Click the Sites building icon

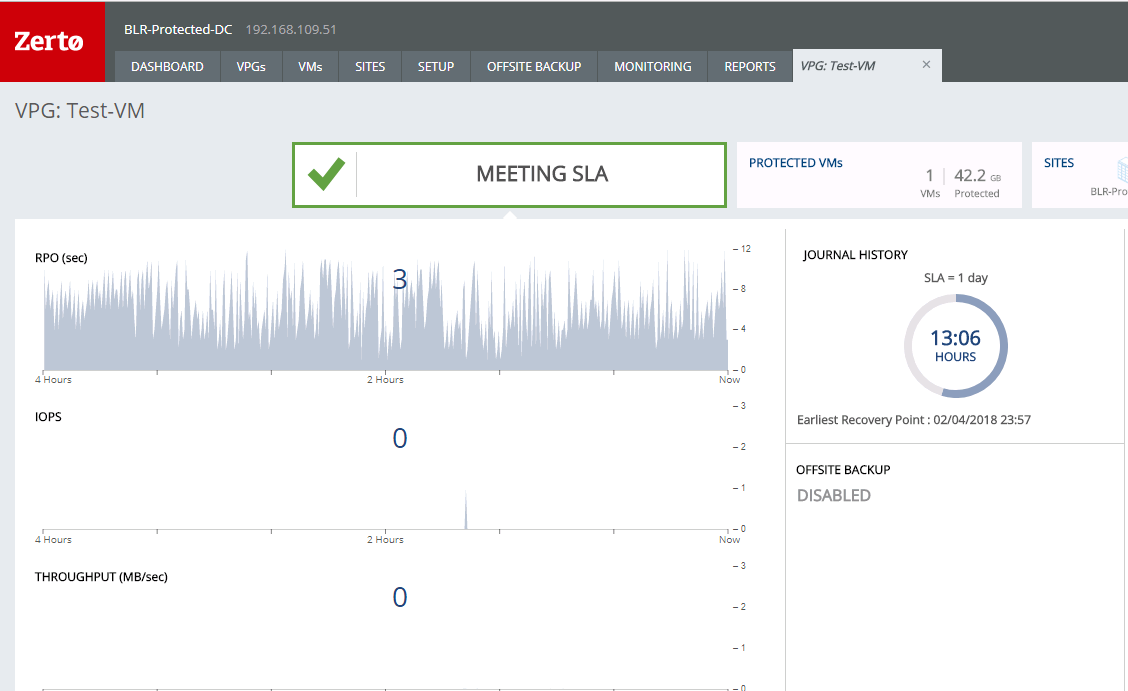(x=1120, y=168)
